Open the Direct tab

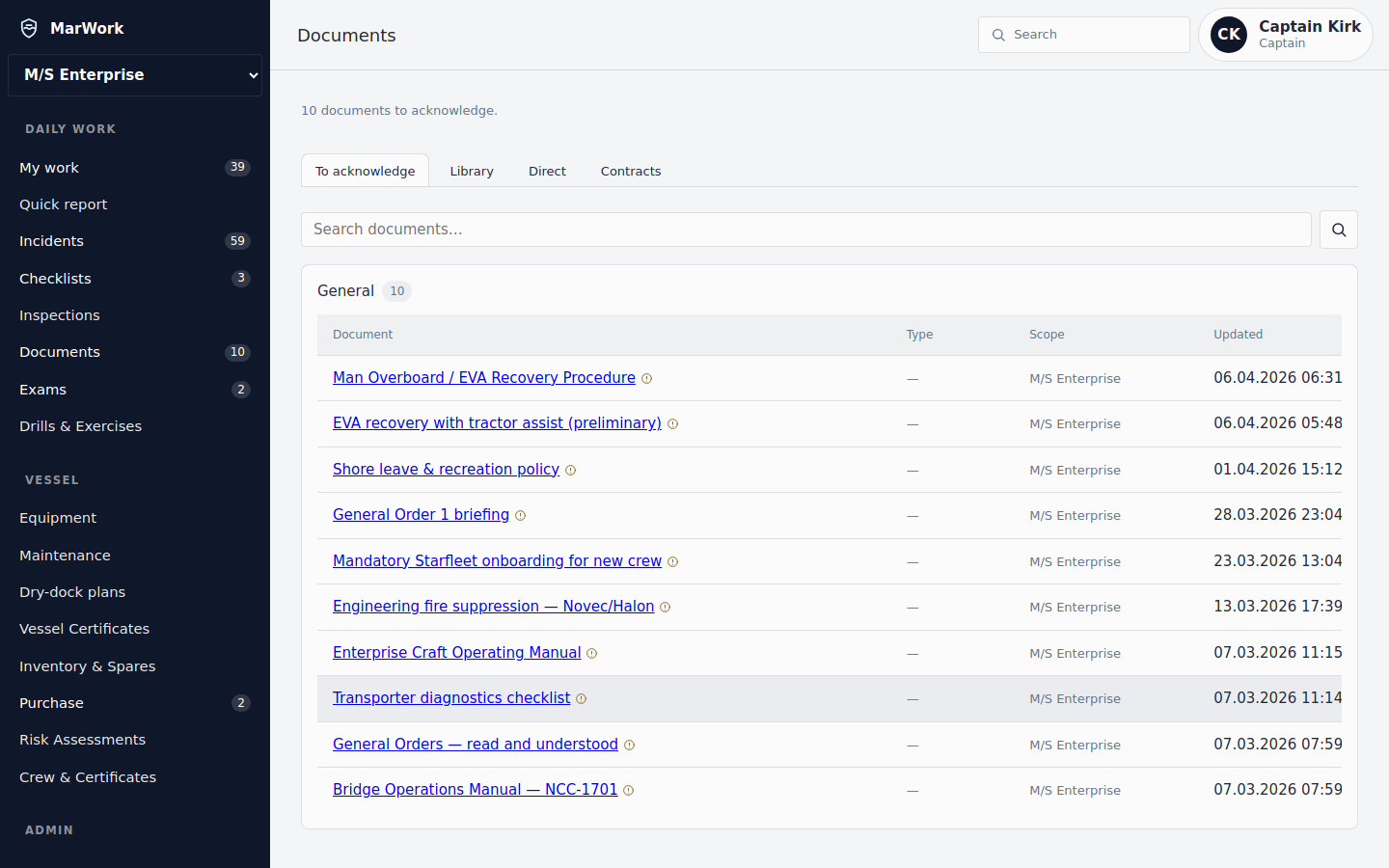point(547,171)
